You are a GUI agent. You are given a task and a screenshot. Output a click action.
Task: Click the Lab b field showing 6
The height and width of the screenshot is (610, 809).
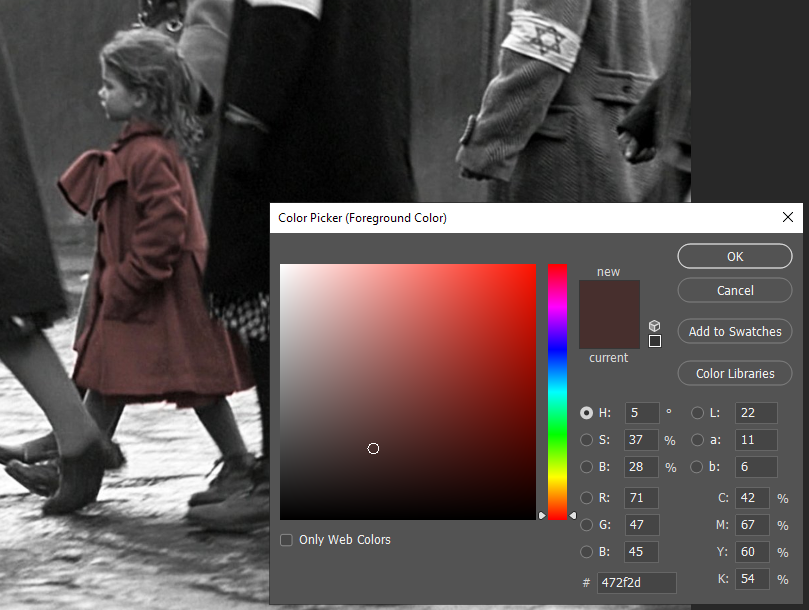[756, 467]
